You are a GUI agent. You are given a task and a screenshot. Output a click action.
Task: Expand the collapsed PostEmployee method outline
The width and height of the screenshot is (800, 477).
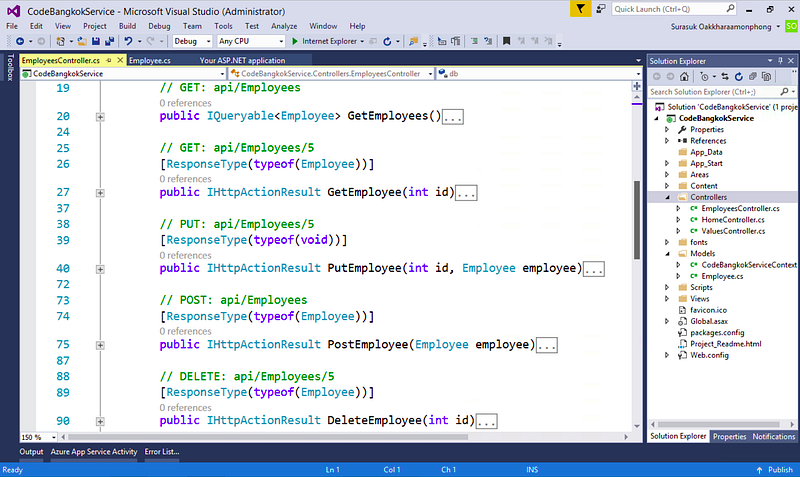(x=100, y=345)
